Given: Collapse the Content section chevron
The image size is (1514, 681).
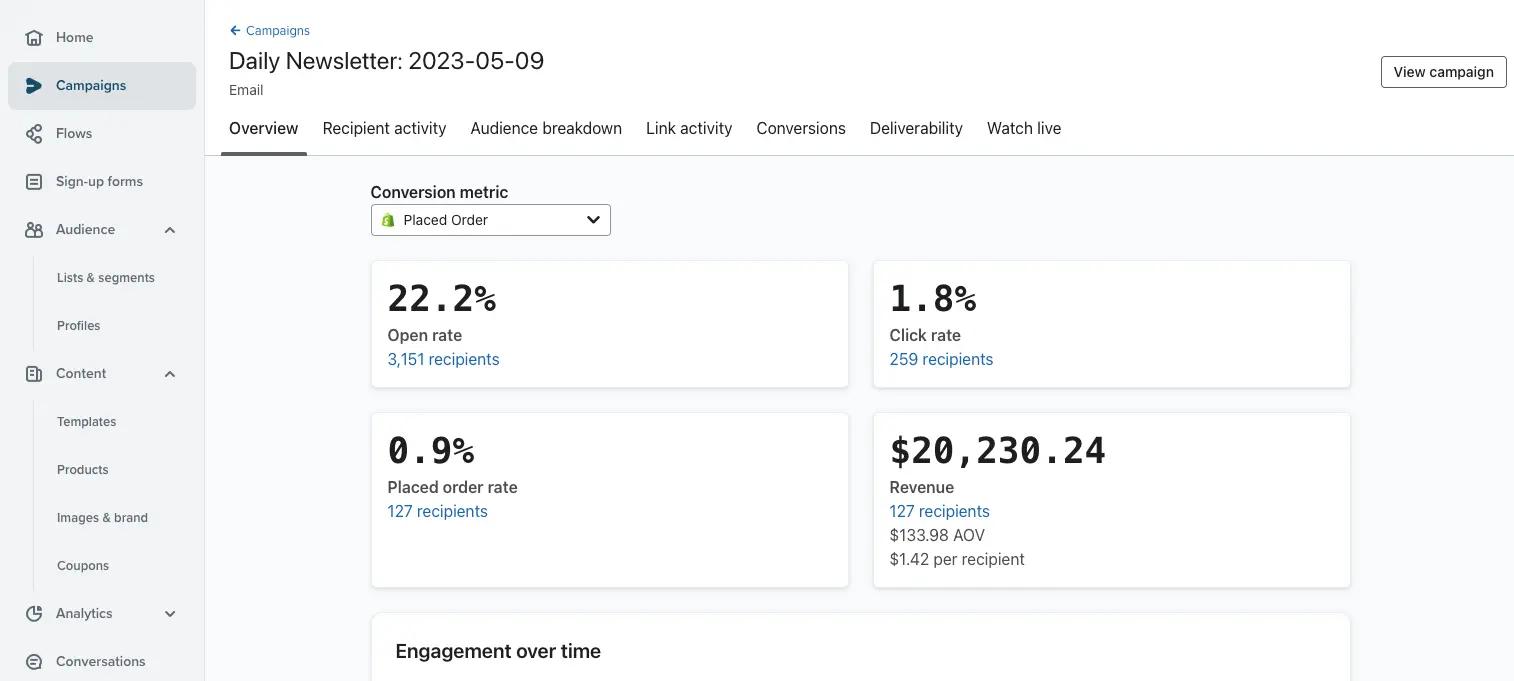Looking at the screenshot, I should (x=169, y=373).
